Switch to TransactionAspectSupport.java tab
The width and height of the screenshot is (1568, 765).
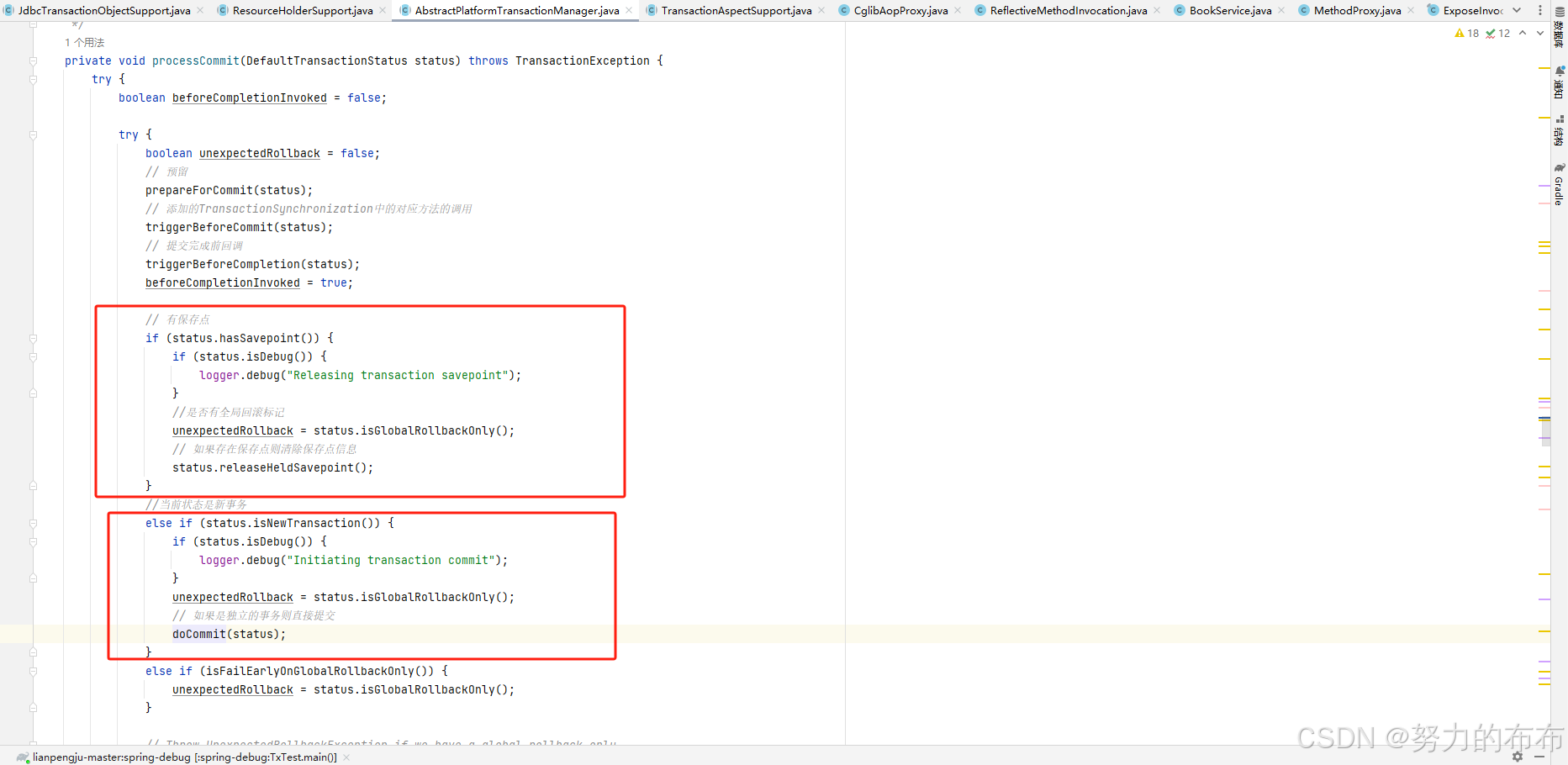736,10
